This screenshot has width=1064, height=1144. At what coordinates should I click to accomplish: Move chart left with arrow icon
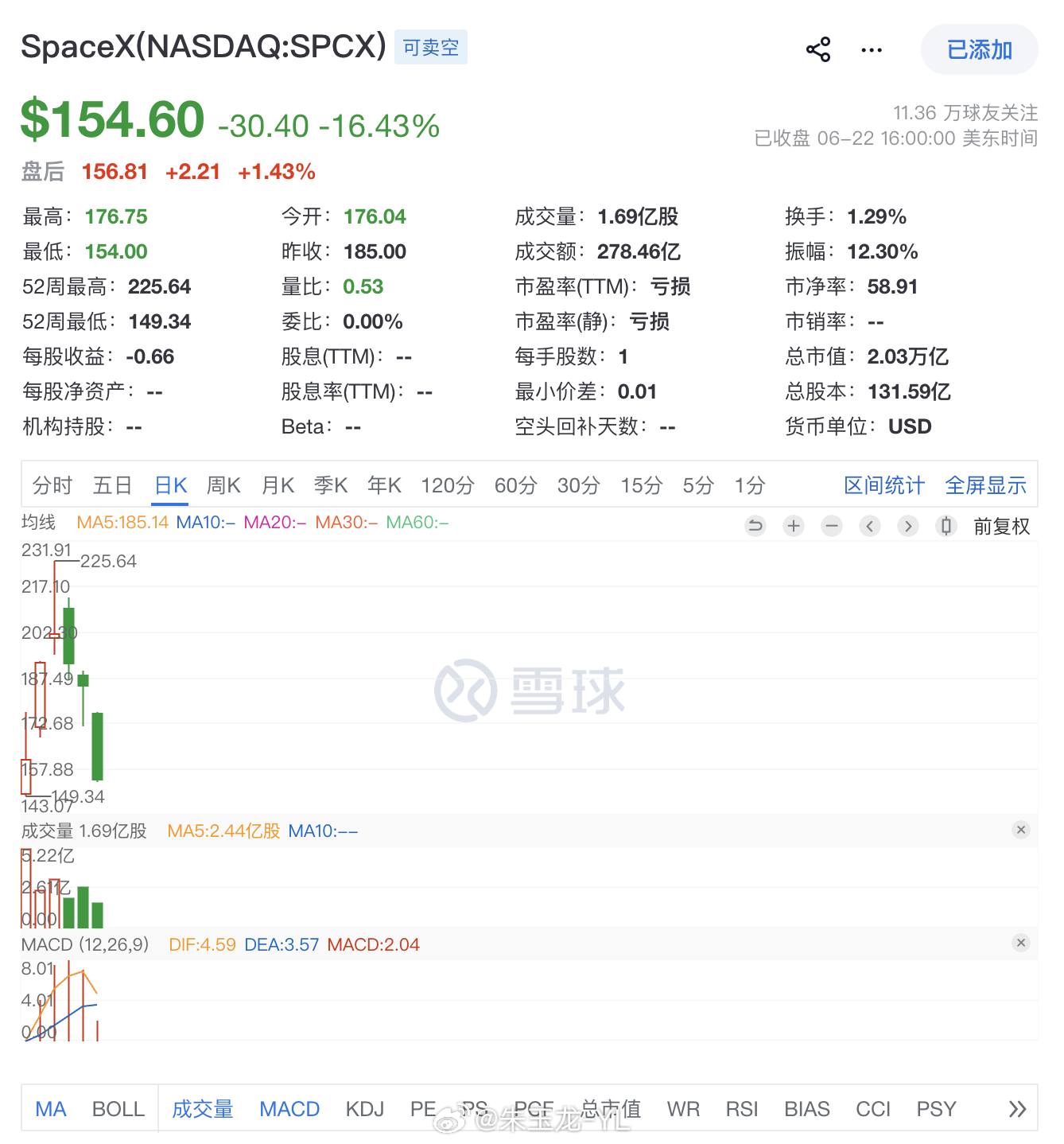tap(870, 526)
